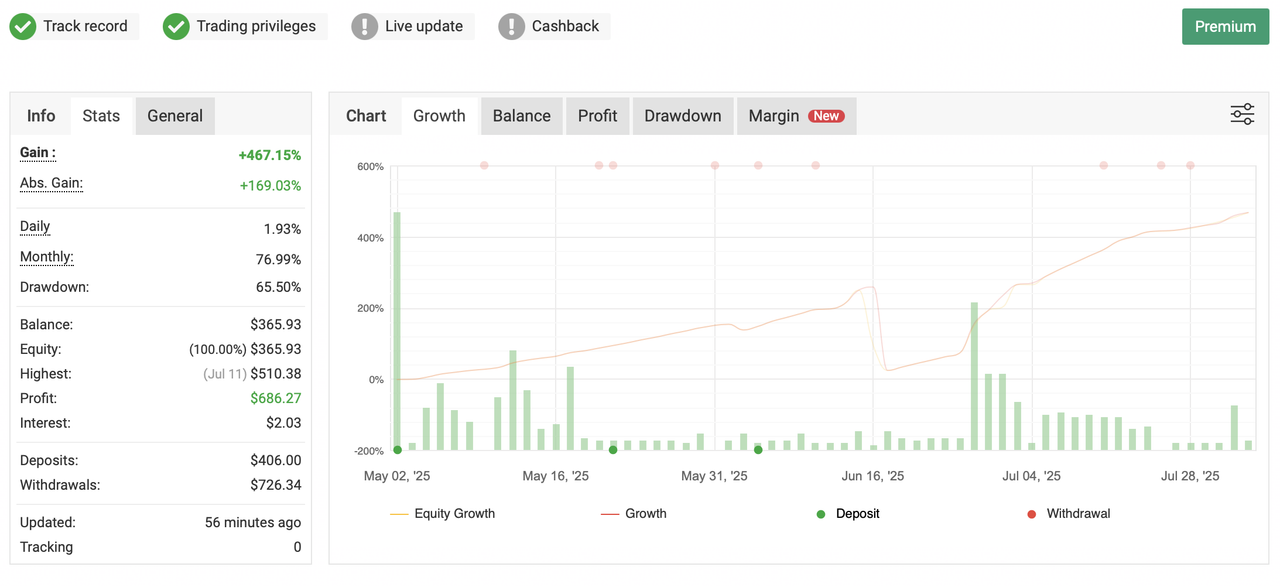Click the Track record status label

tap(85, 27)
